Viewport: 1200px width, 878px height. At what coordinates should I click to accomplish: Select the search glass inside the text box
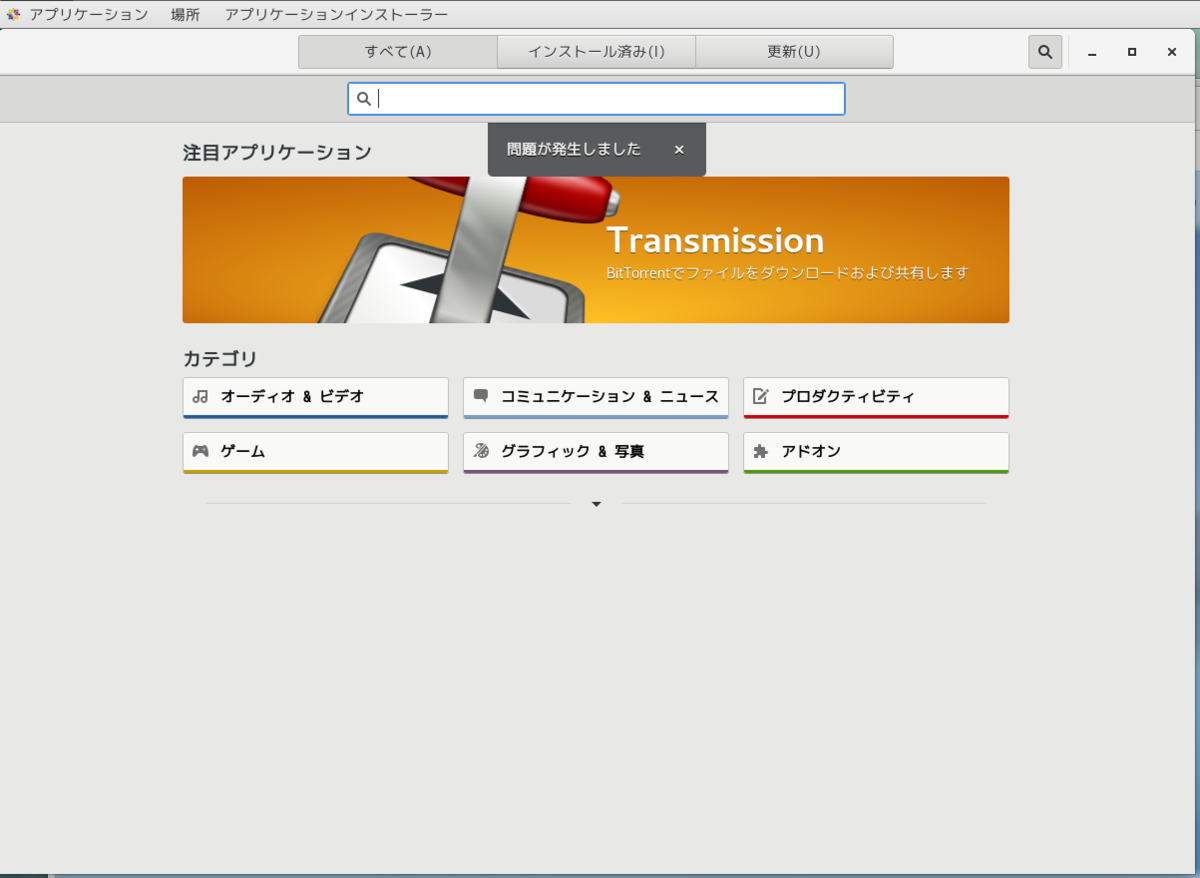tap(365, 98)
